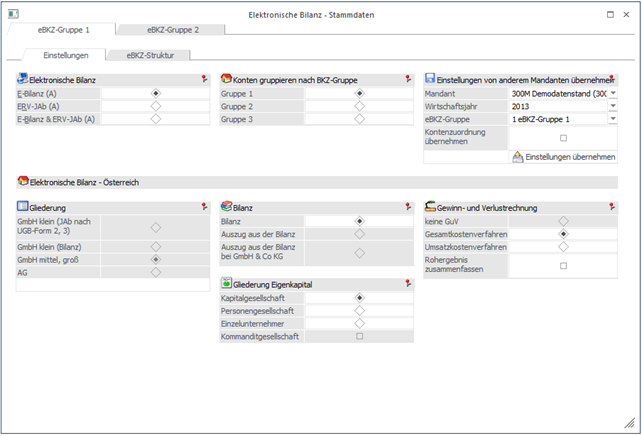Switch to eBKZ-Gruppe 2 tab
Image resolution: width=642 pixels, height=436 pixels.
click(x=172, y=31)
